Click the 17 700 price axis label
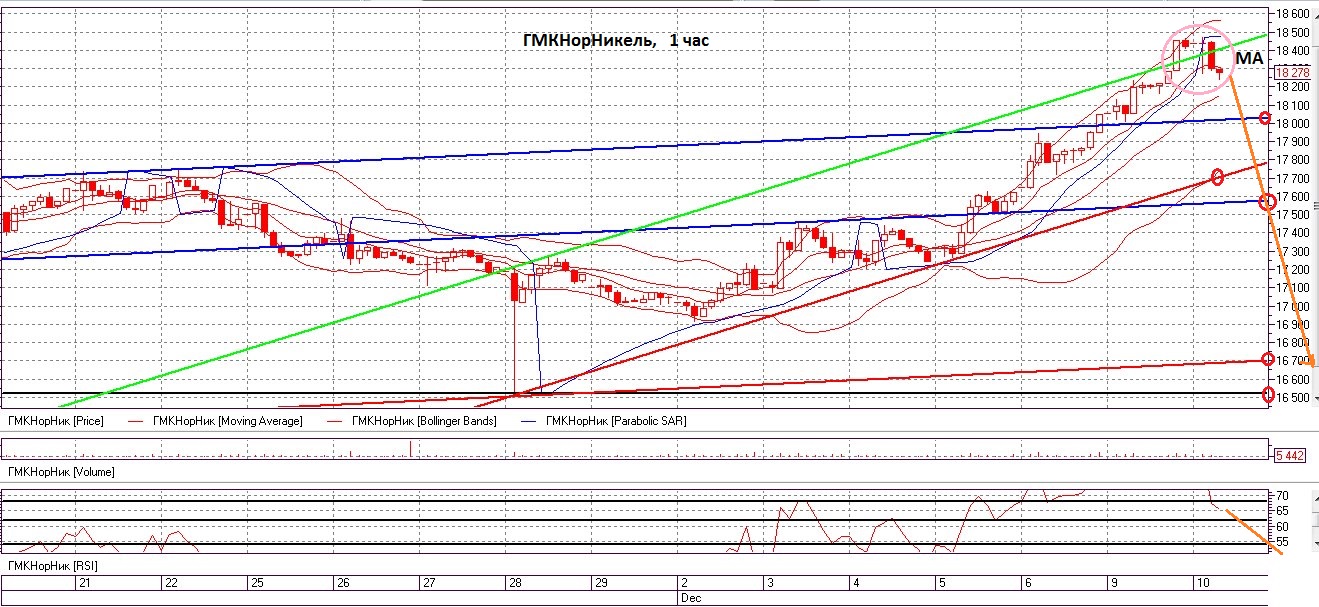Screen dimensions: 1319x607 (x=1292, y=178)
